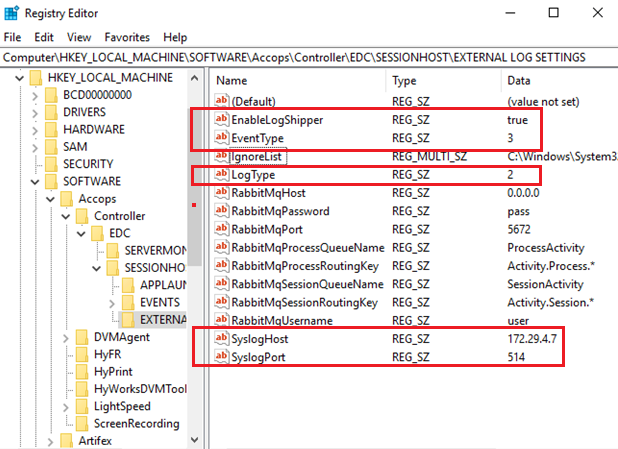Click the tree scrollbar up arrow
The height and width of the screenshot is (449, 618).
coord(194,78)
